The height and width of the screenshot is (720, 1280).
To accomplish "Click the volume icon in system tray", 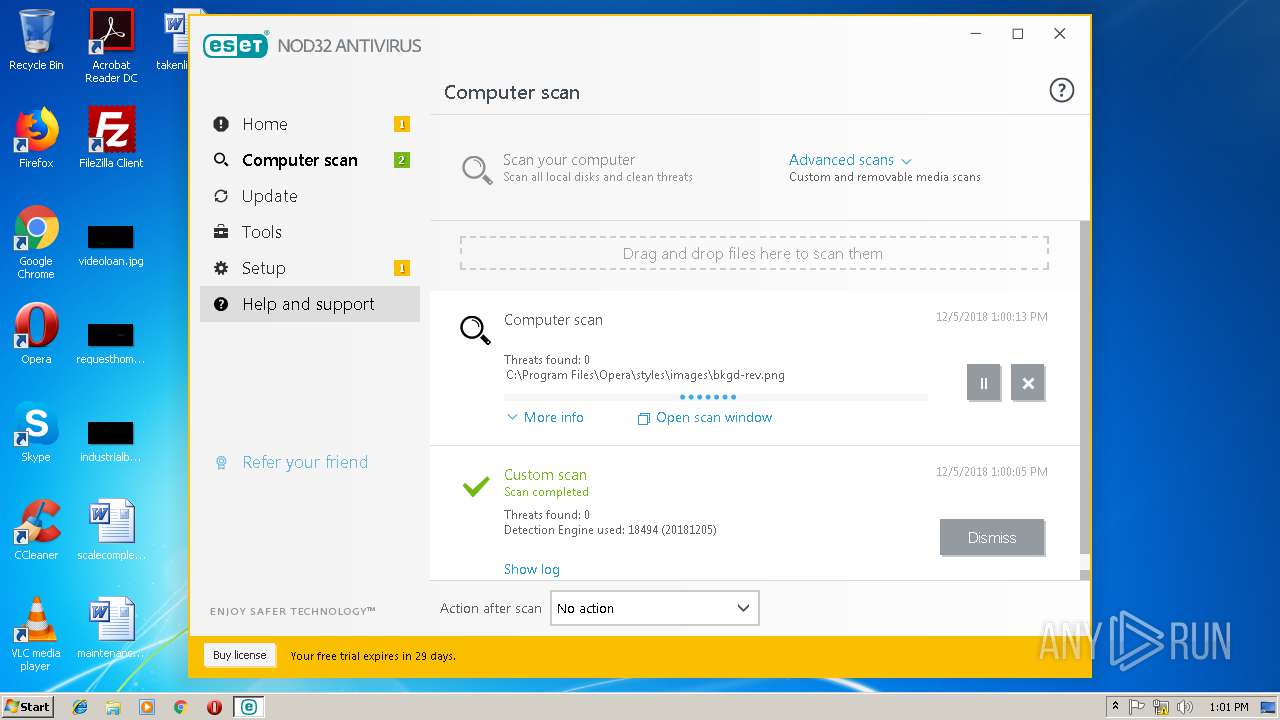I will tap(1185, 707).
